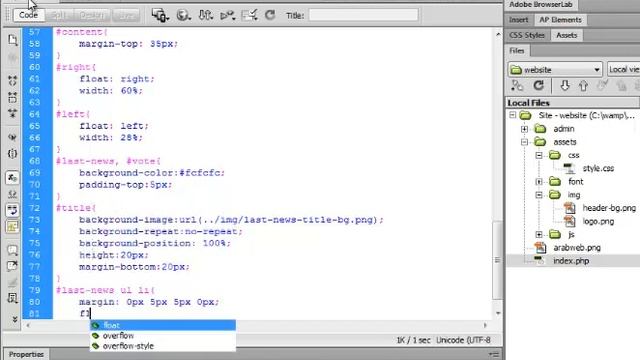Click the Get Files down-arrow icon
Image resolution: width=640 pixels, height=360 pixels.
(x=564, y=86)
